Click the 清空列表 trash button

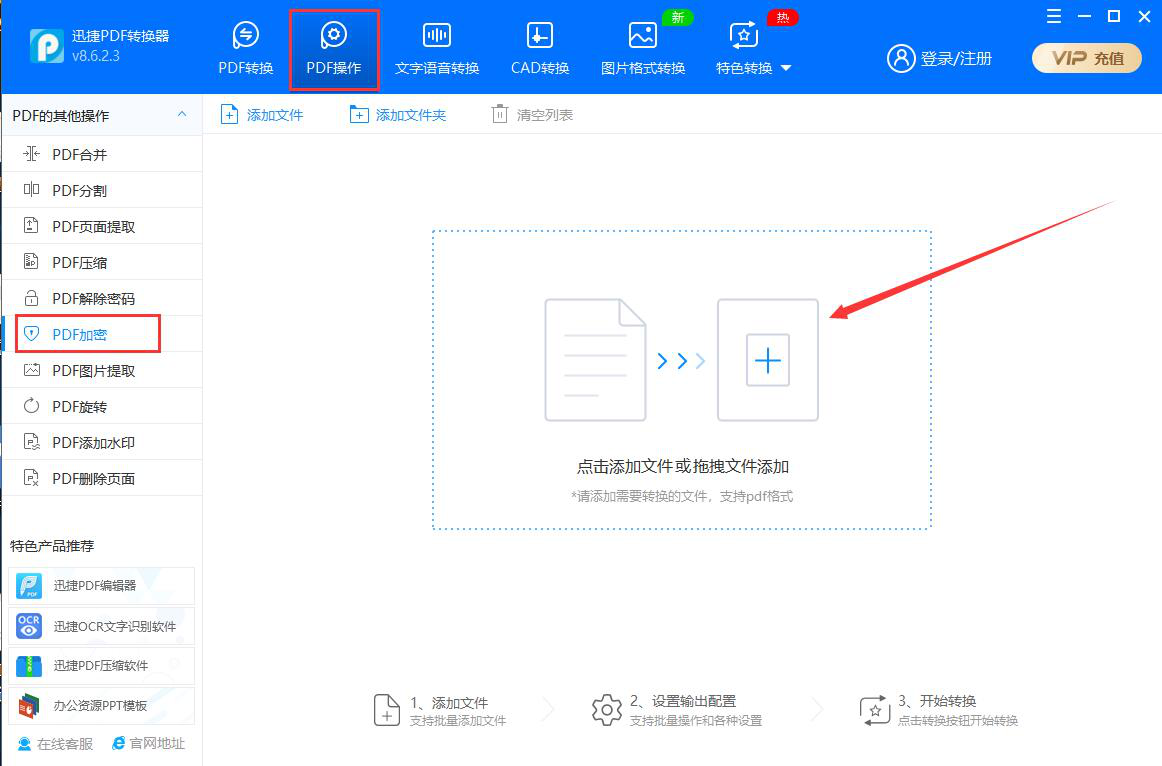532,115
